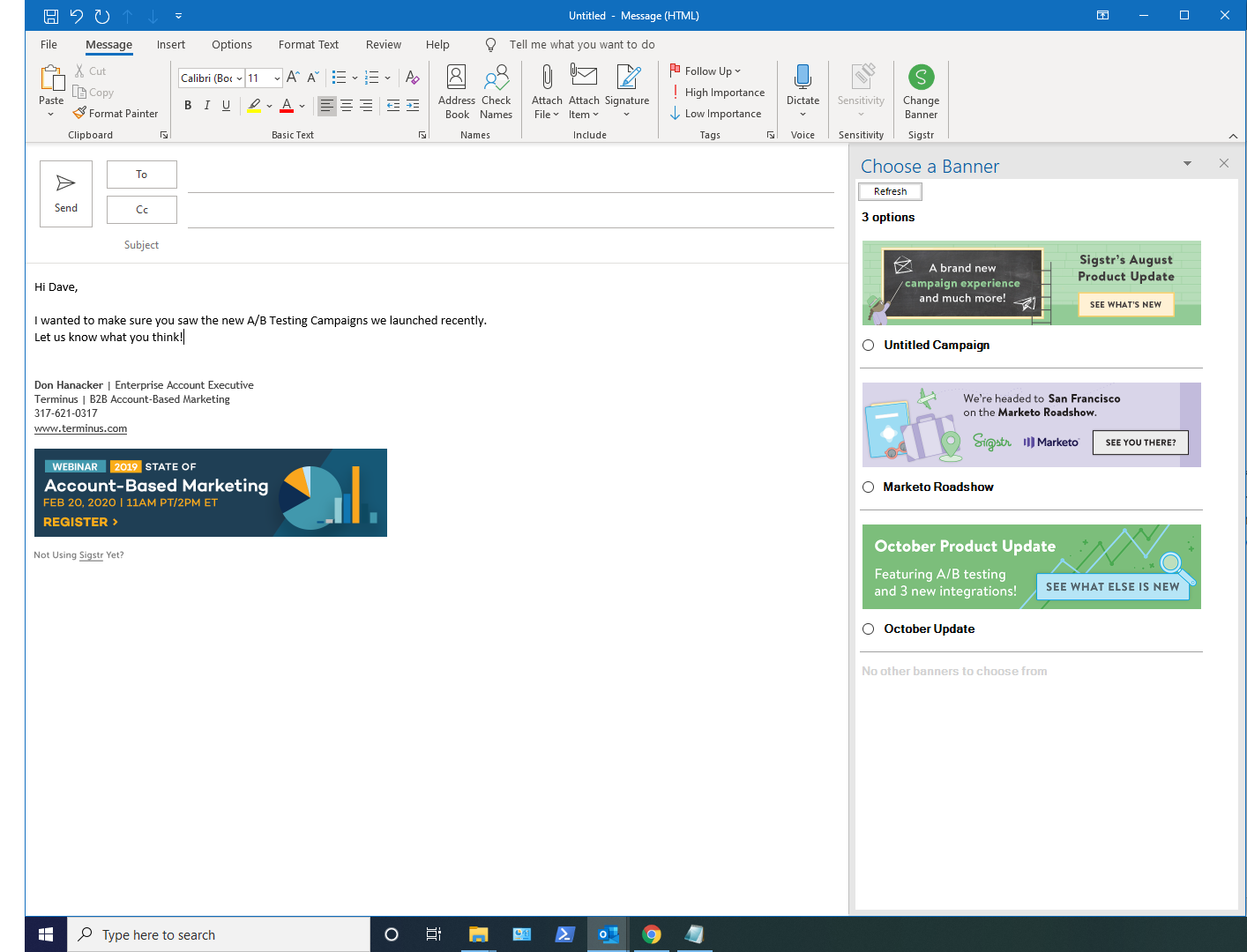Select Untitled Campaign radio button
The image size is (1247, 952).
click(869, 346)
